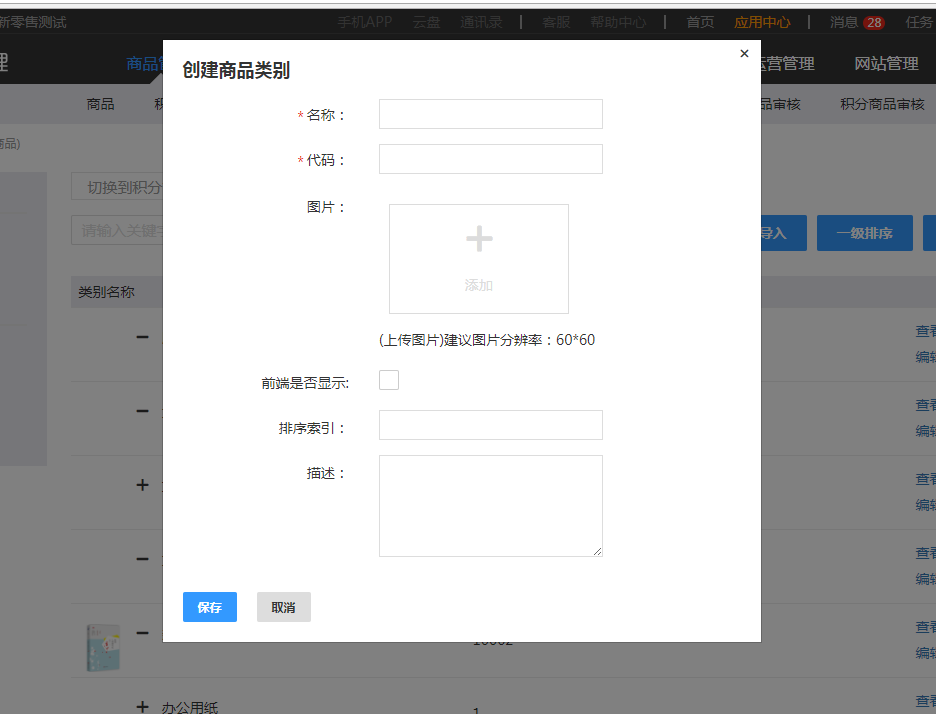Screen dimensions: 936x714
Task: Open 帮助中心 in top bar
Action: [618, 22]
